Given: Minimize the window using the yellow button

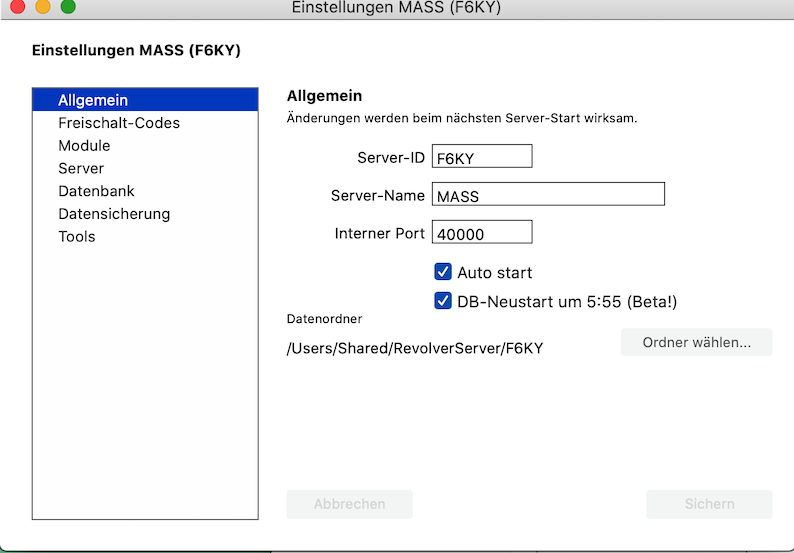Looking at the screenshot, I should pyautogui.click(x=42, y=7).
